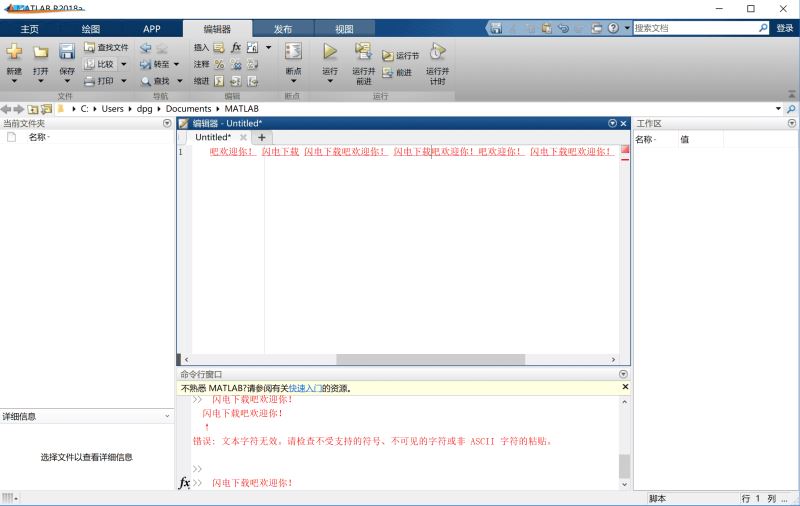The height and width of the screenshot is (506, 800).
Task: Click the 登录 (Sign In) button
Action: click(x=785, y=28)
